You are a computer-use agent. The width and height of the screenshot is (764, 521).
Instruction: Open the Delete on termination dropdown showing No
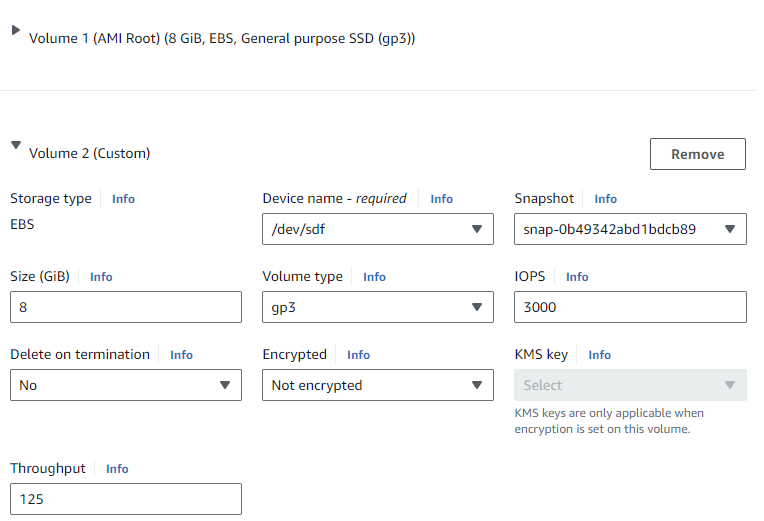tap(126, 385)
